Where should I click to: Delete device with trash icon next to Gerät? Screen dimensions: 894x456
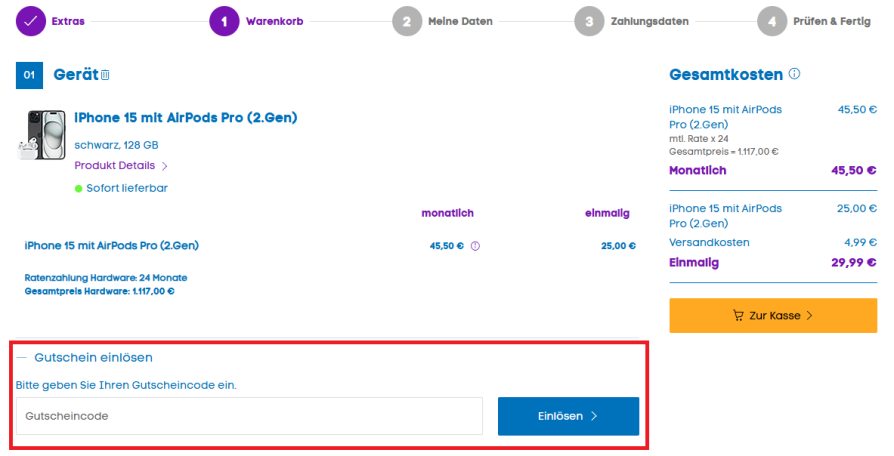pos(105,75)
